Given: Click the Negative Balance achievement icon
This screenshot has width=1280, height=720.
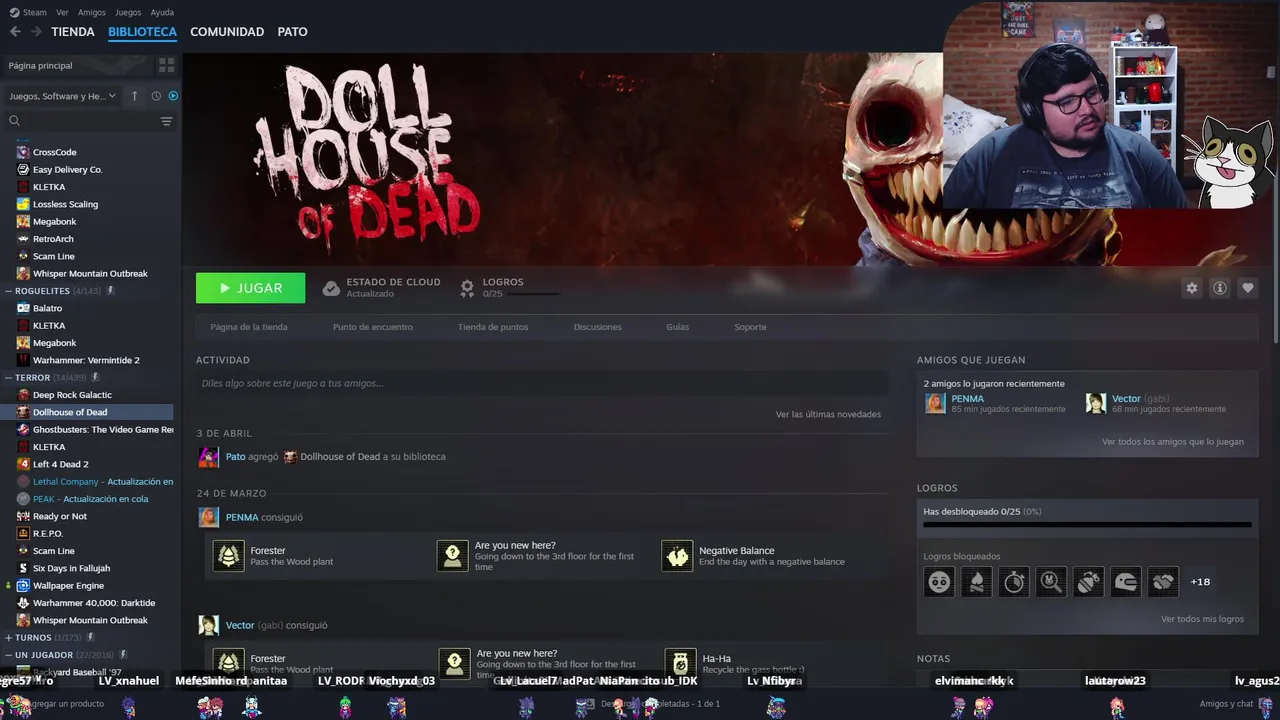Looking at the screenshot, I should 677,556.
